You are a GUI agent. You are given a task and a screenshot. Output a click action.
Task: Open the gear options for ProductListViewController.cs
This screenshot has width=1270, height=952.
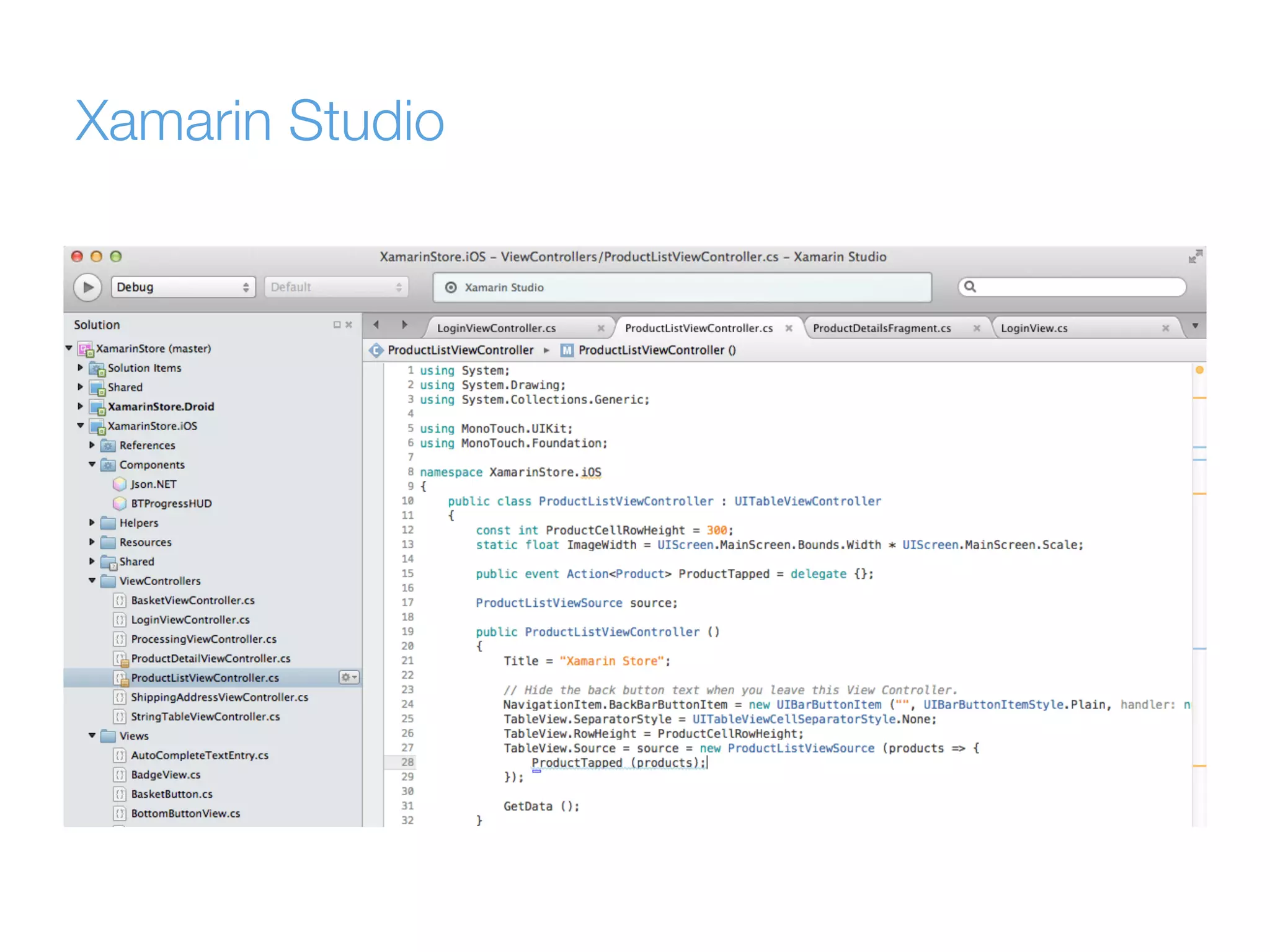point(349,677)
